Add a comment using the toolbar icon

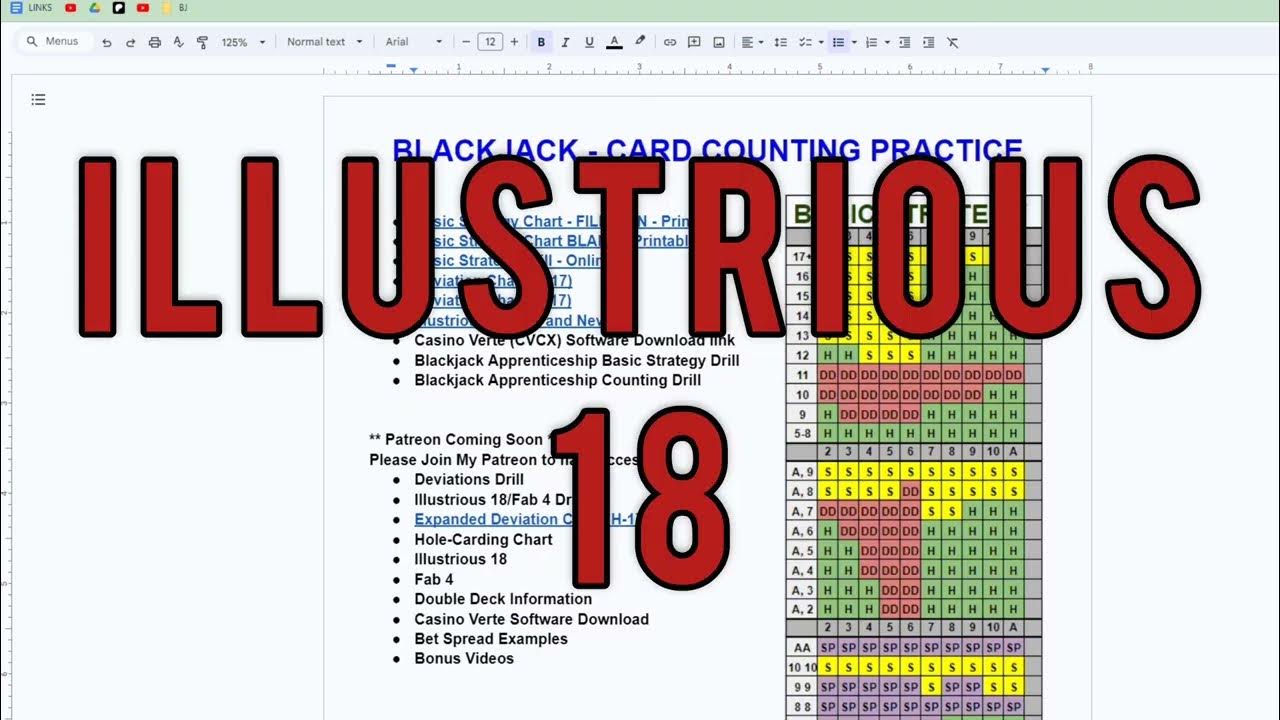694,42
